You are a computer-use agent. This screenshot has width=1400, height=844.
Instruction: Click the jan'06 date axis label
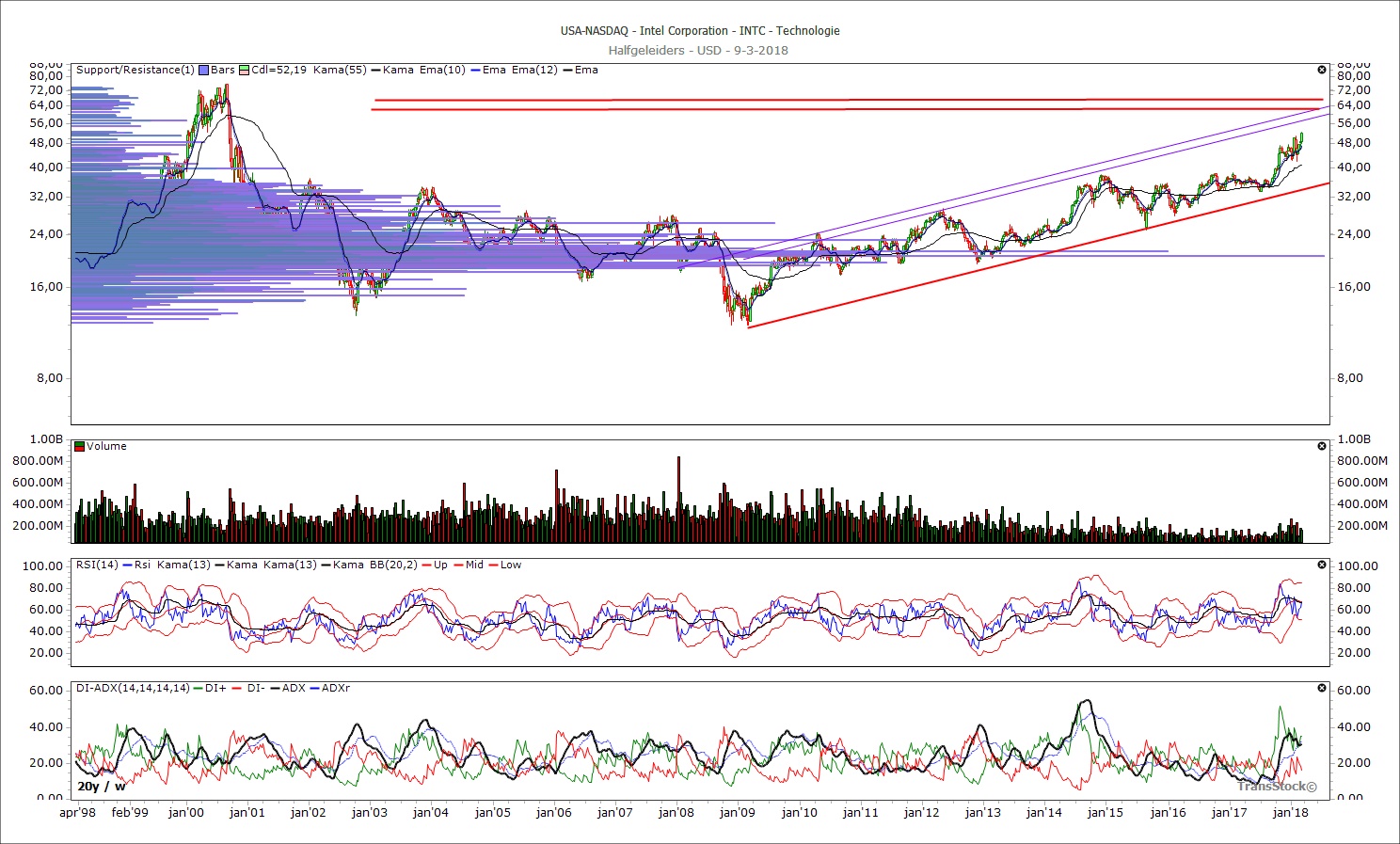click(553, 812)
